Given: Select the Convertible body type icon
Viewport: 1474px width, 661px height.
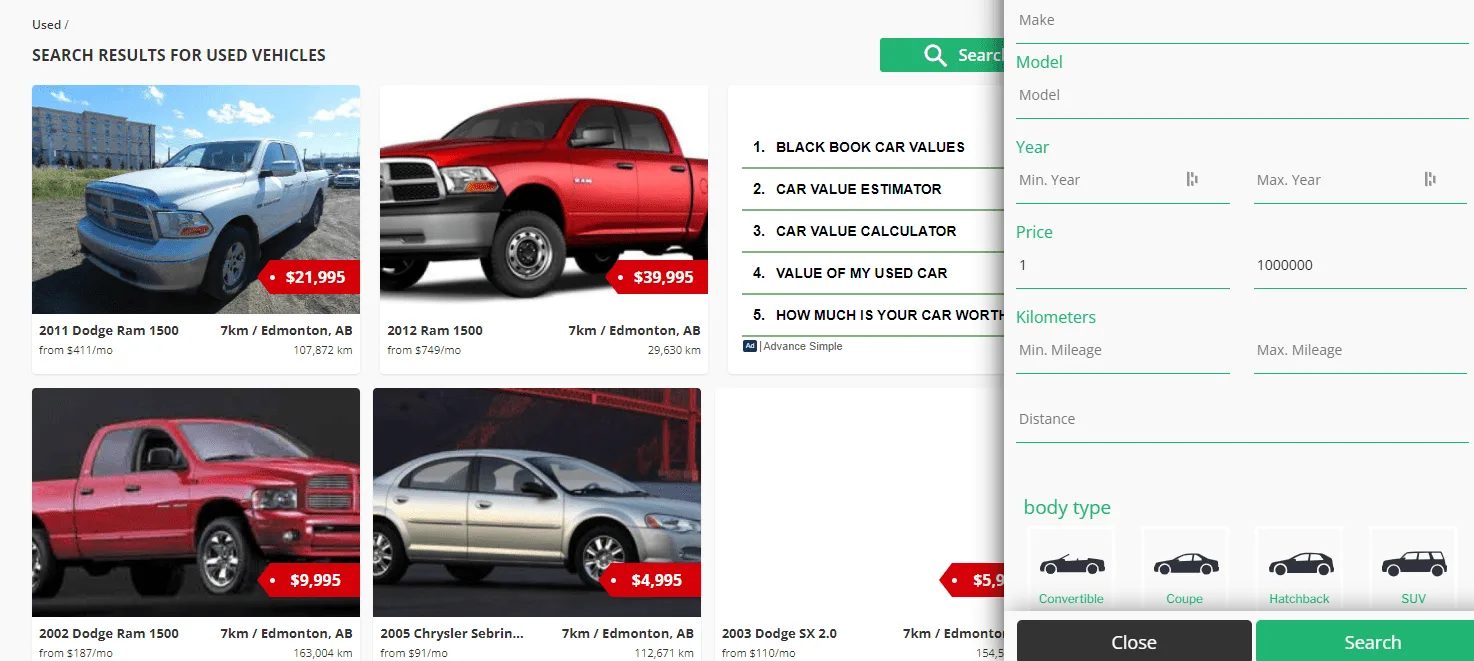Looking at the screenshot, I should point(1071,565).
